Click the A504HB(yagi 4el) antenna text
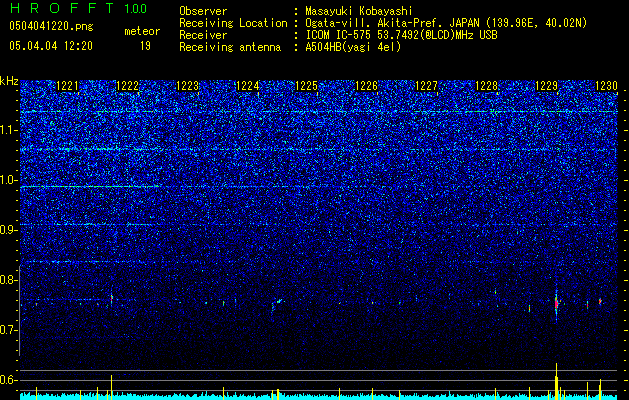 coord(353,47)
